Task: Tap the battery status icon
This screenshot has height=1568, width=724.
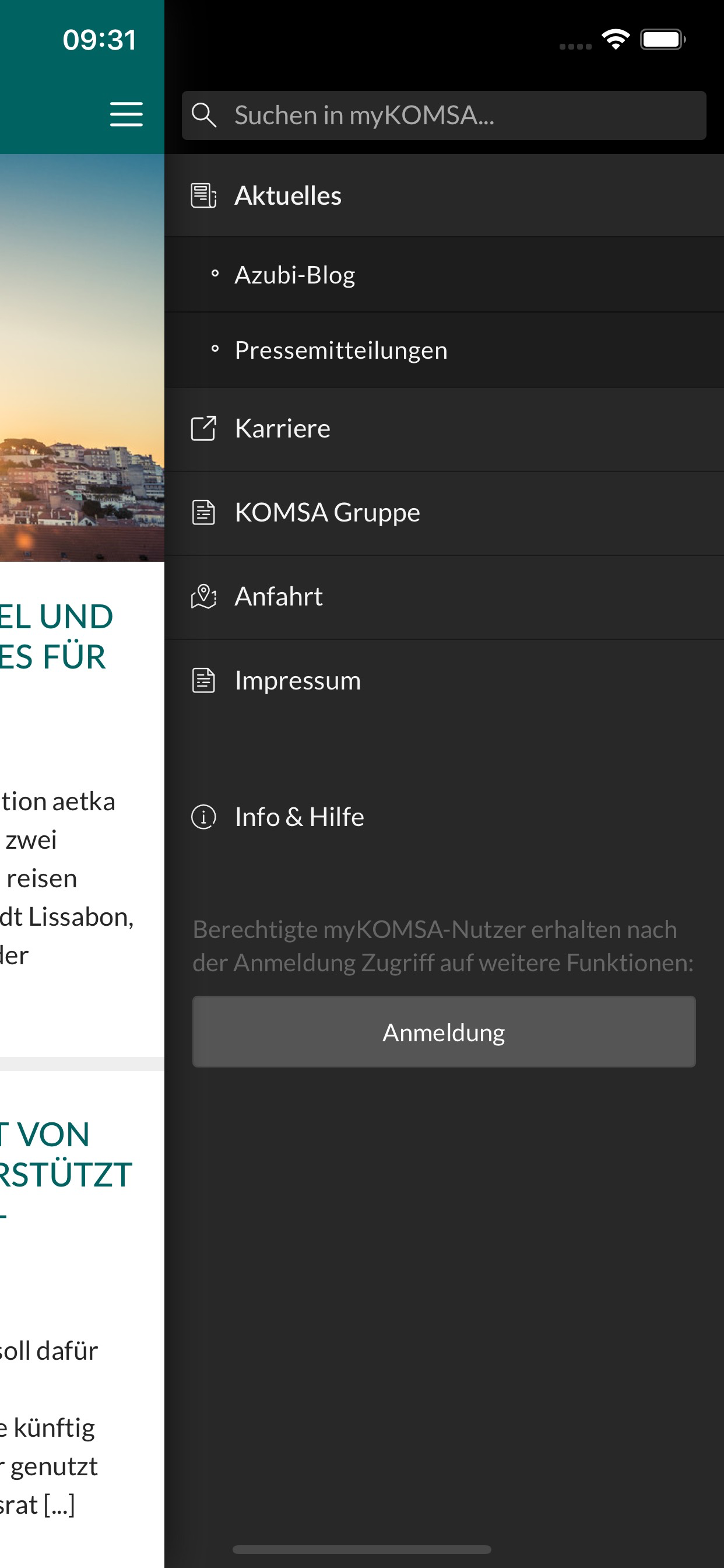Action: (663, 40)
